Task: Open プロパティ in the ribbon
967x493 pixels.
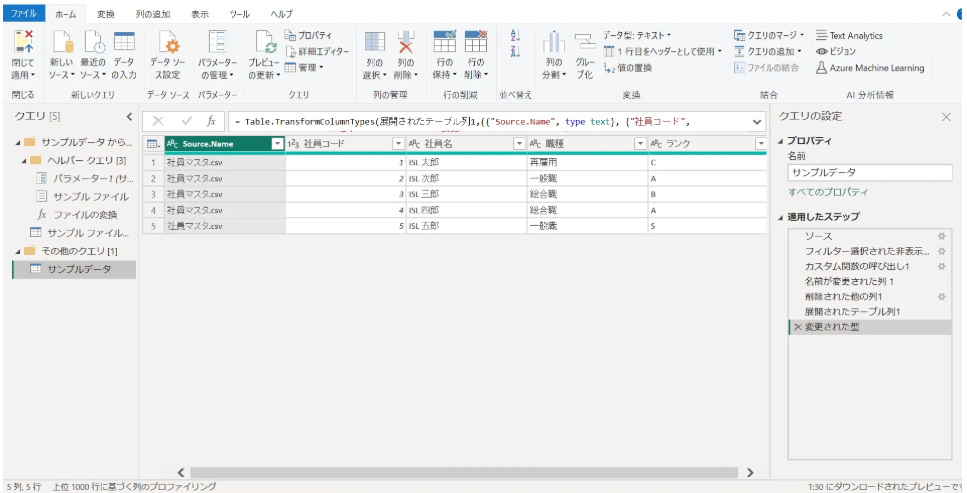Action: [x=308, y=35]
